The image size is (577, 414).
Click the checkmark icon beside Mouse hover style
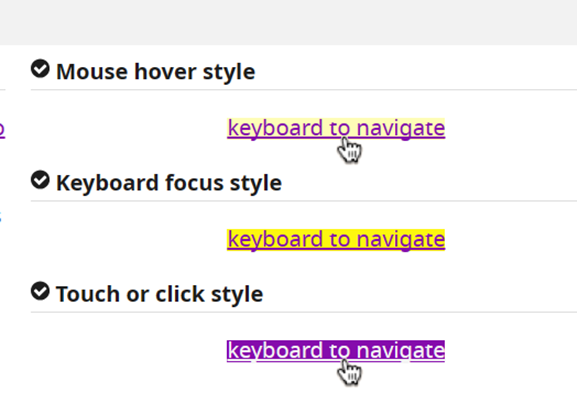(40, 68)
